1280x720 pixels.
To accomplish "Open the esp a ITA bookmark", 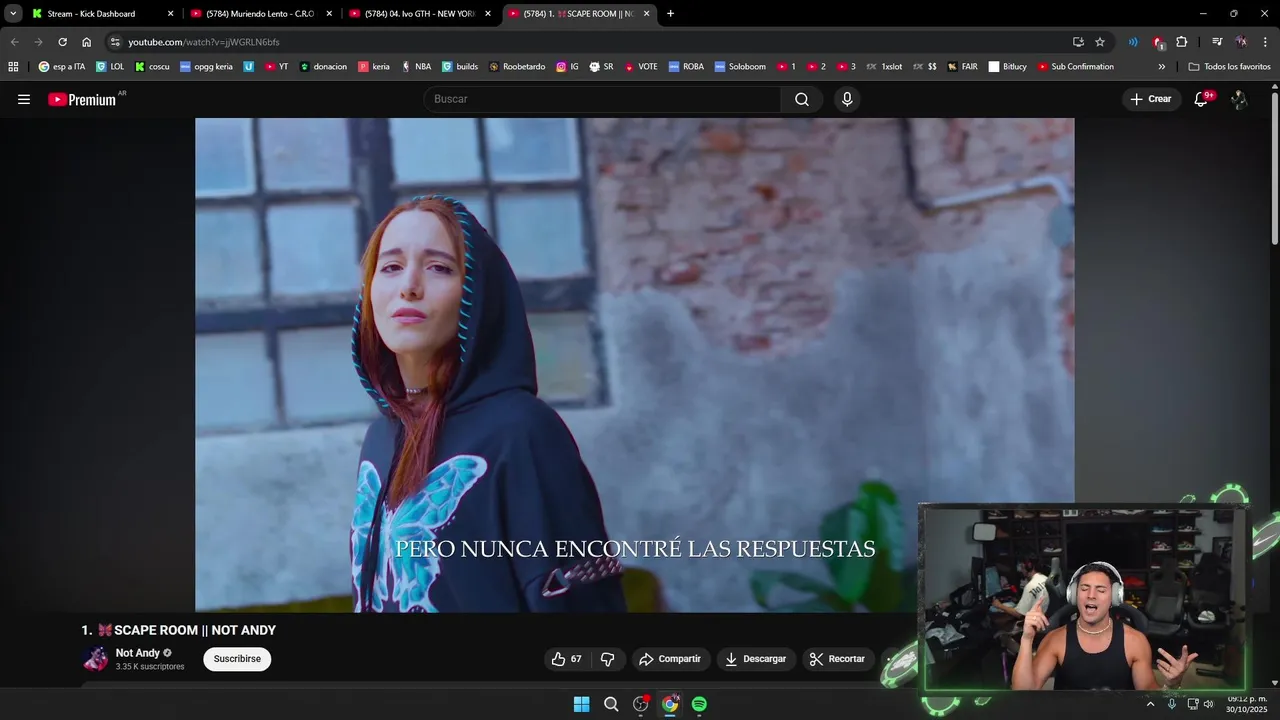I will point(62,67).
